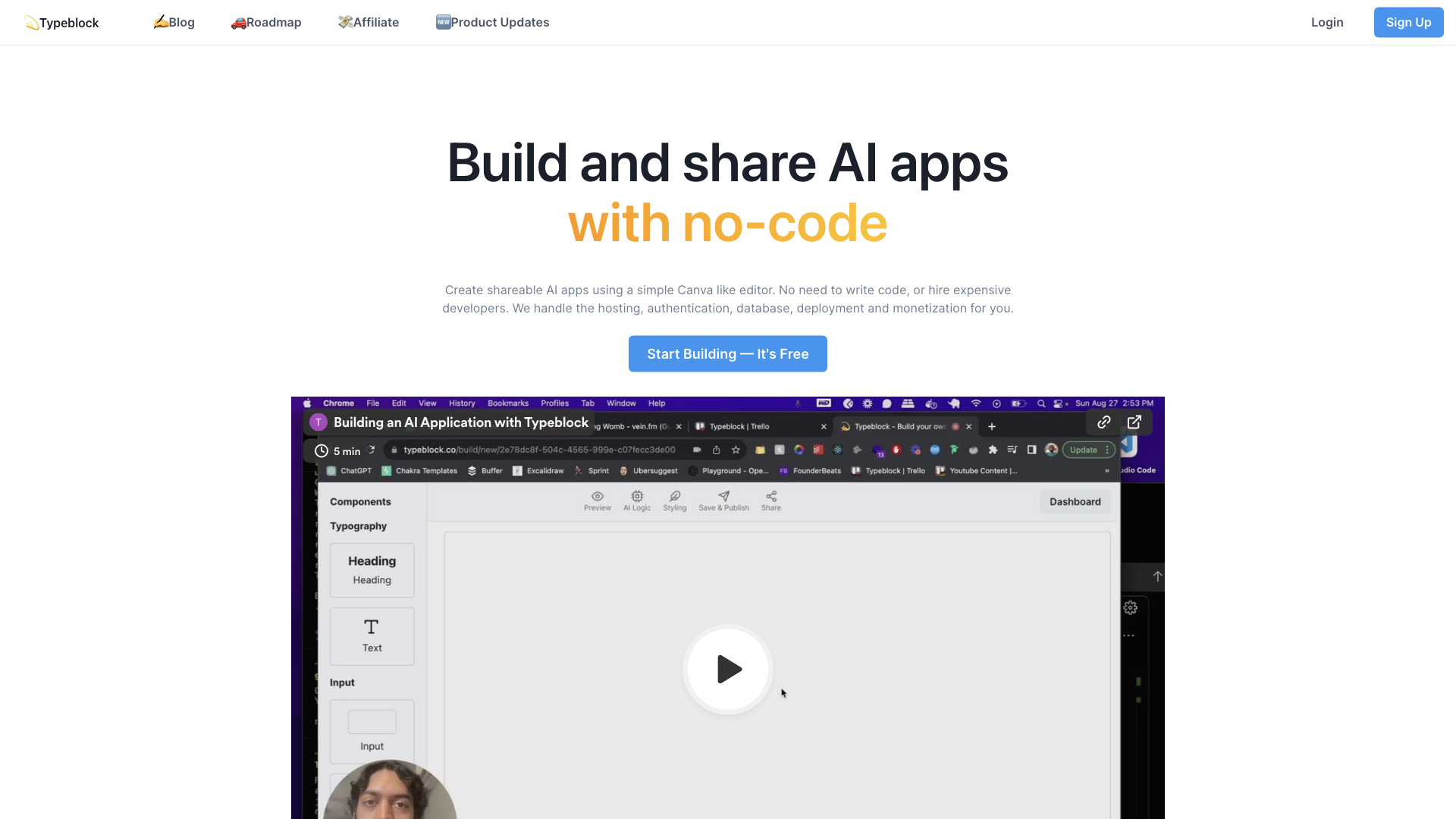Click the Input field component

click(x=372, y=728)
